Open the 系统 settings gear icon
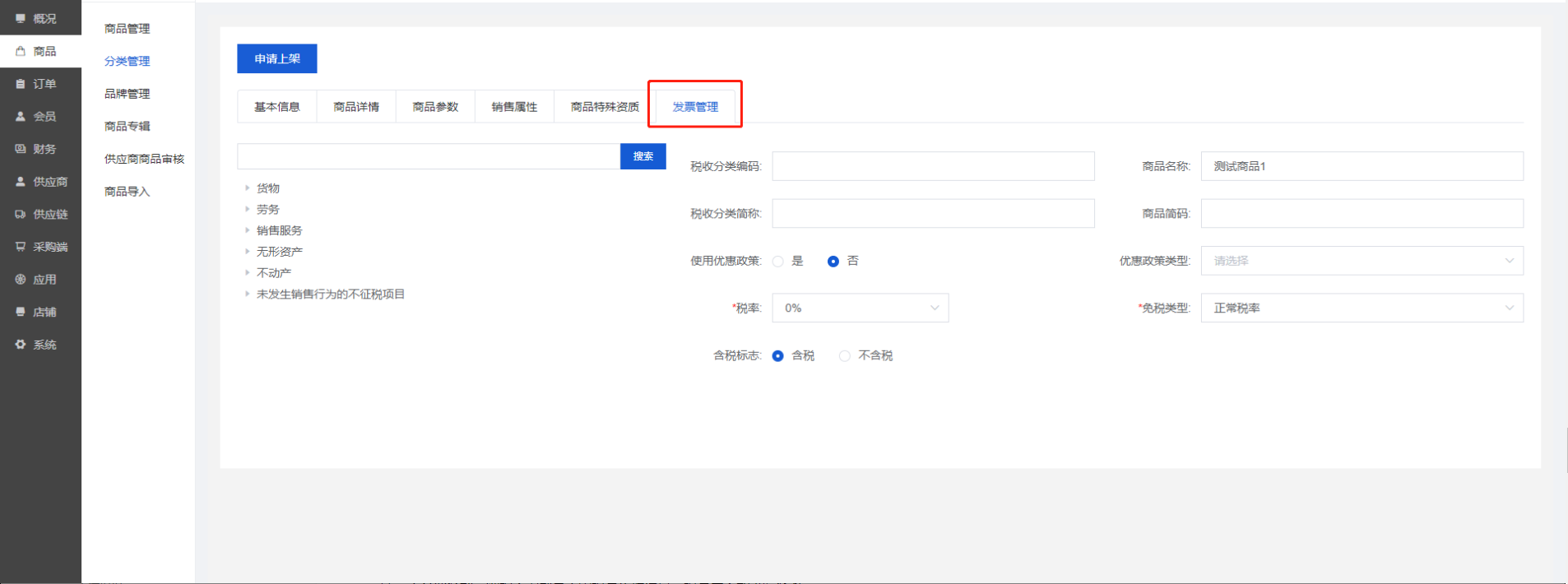1568x584 pixels. 21,345
